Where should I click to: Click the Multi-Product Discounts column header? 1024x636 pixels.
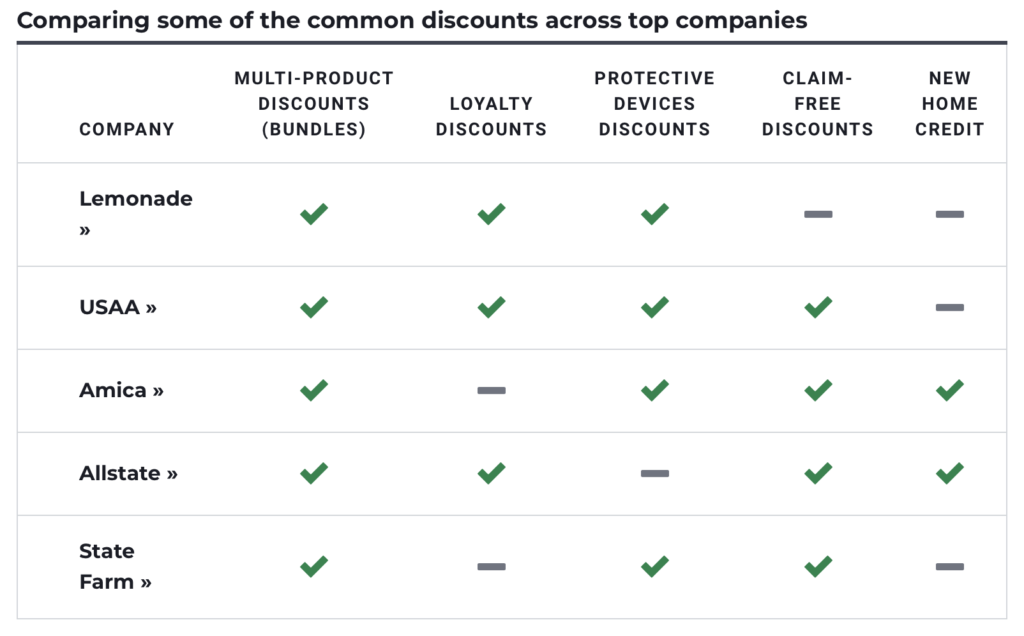point(314,103)
